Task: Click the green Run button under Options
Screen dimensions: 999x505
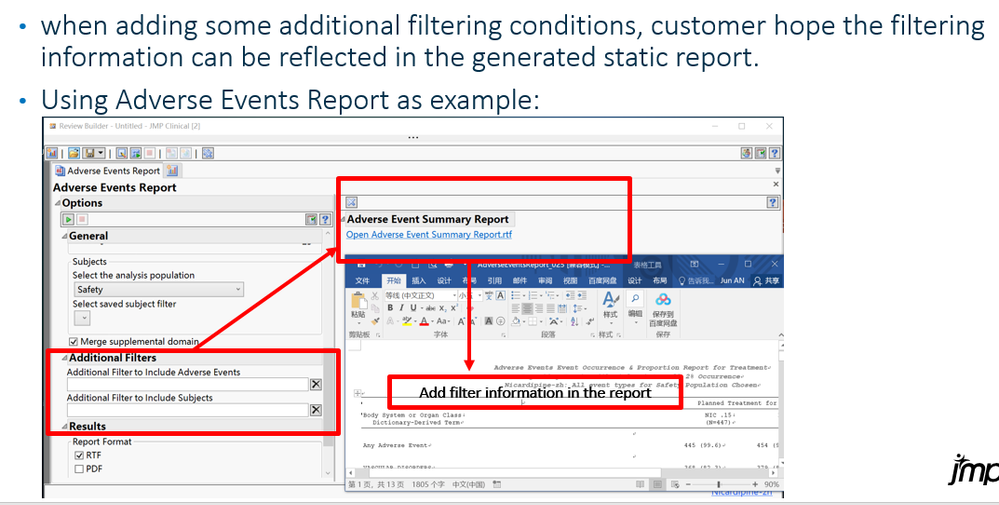Action: 68,220
